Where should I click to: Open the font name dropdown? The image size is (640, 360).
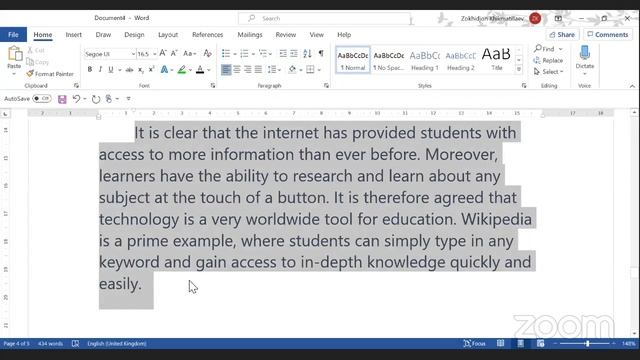click(133, 54)
